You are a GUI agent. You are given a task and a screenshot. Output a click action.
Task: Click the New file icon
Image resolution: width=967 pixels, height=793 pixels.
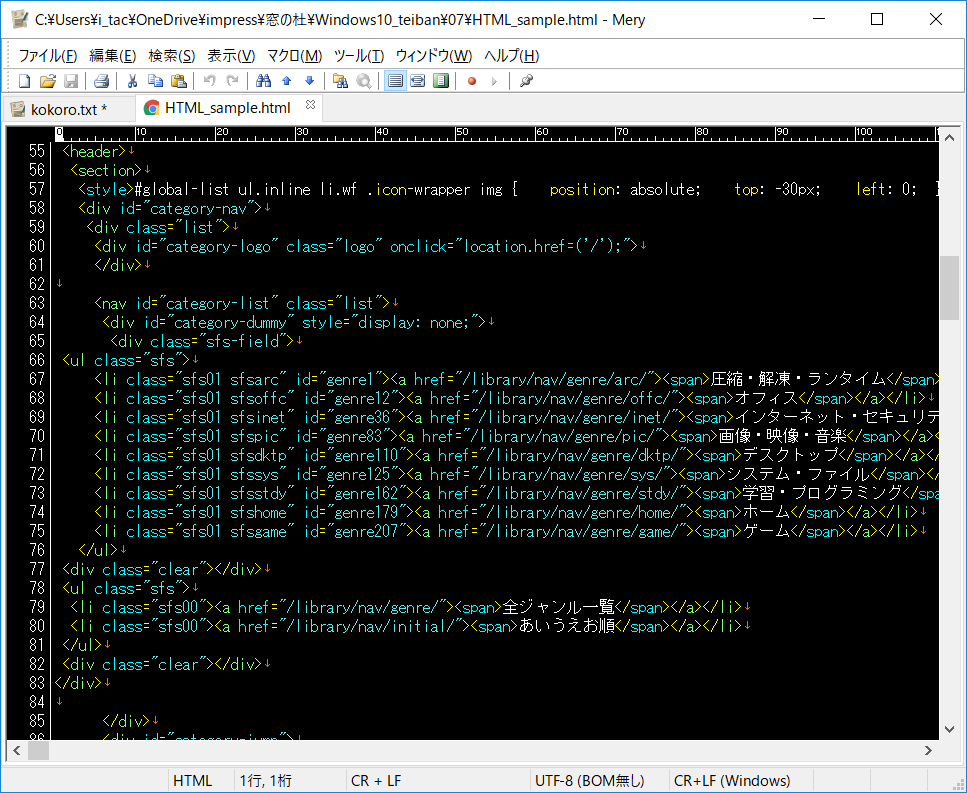tap(24, 81)
